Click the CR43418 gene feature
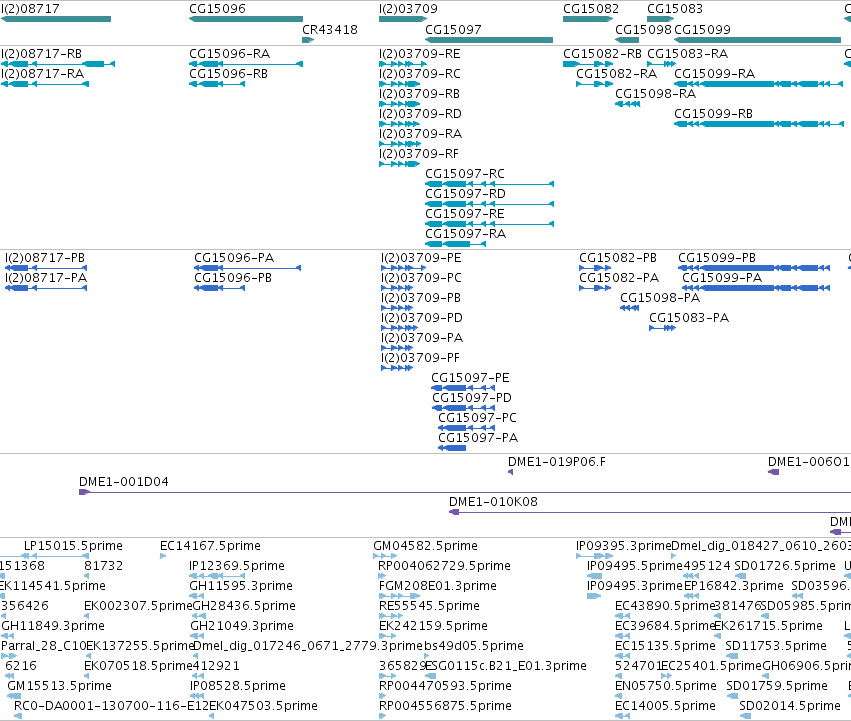 [x=308, y=40]
